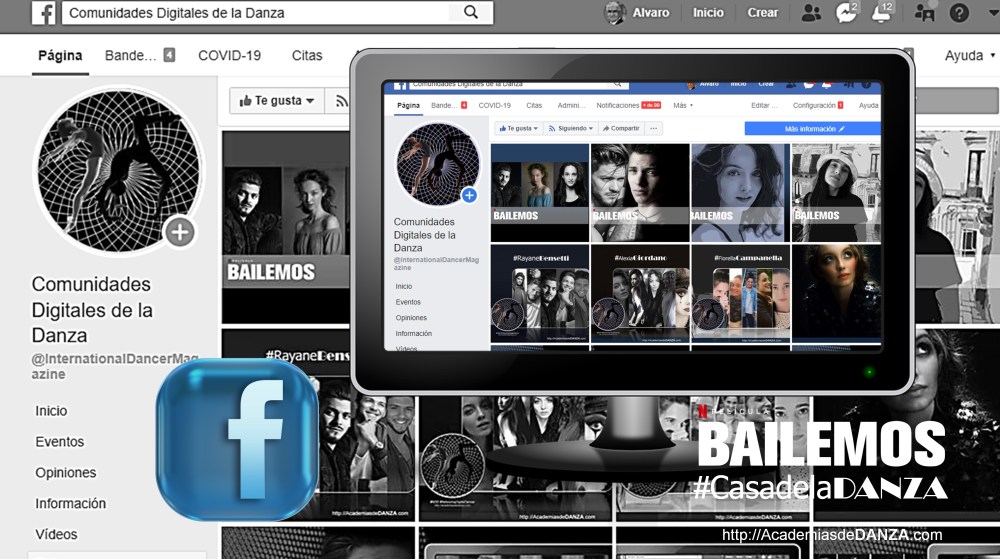
Task: Open first BAILEMOS photo with three portraits in monitor
Action: point(540,192)
